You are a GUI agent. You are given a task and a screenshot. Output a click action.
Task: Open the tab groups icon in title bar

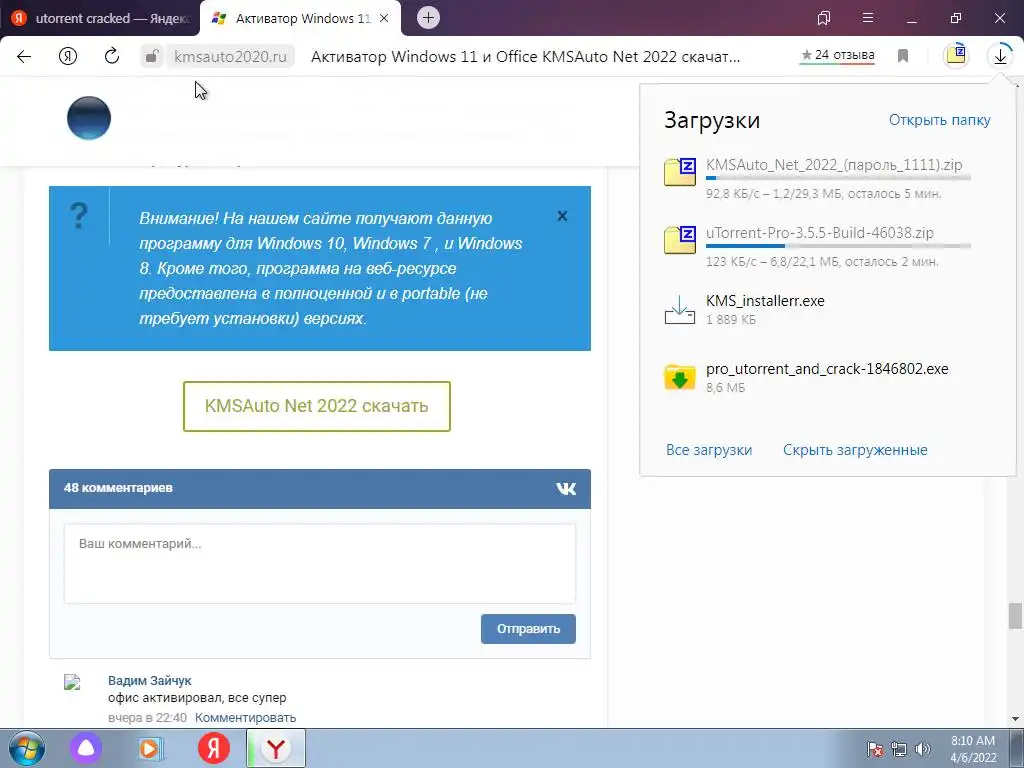coord(824,18)
